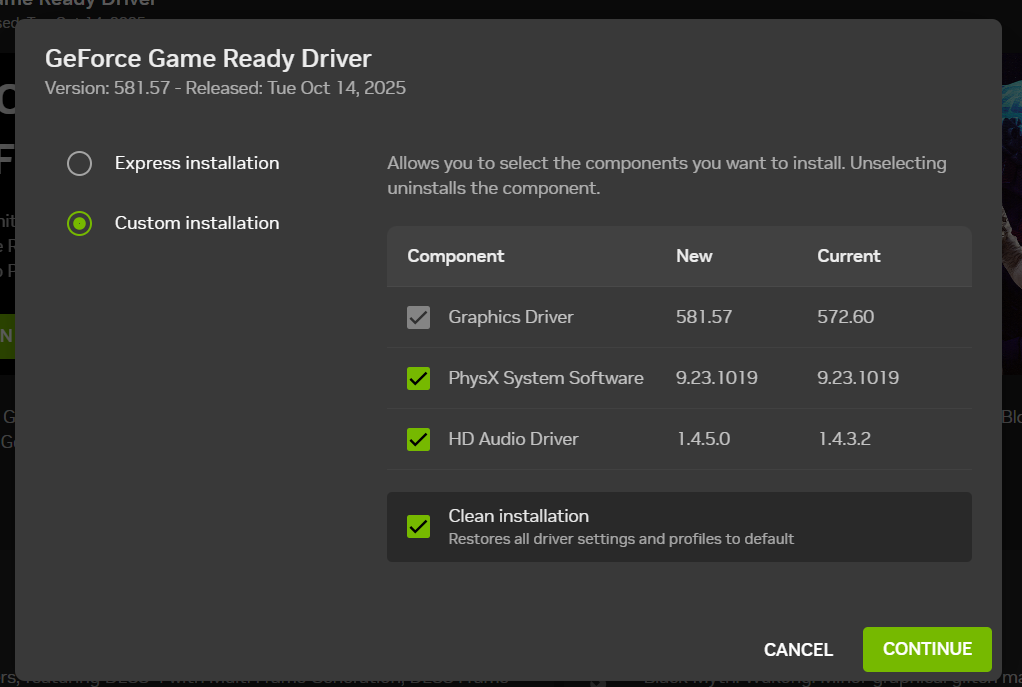Click the Component column header

[x=456, y=256]
